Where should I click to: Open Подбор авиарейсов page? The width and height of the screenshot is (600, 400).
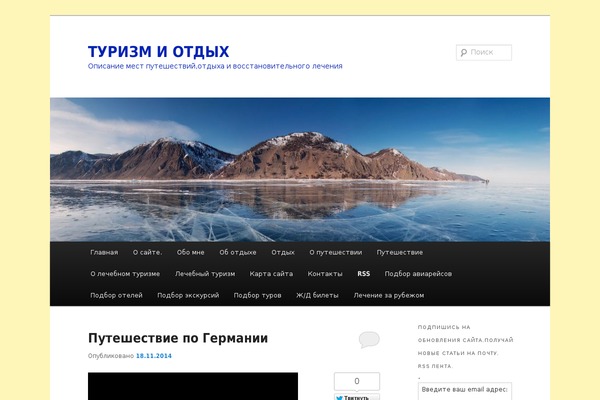[x=418, y=274]
